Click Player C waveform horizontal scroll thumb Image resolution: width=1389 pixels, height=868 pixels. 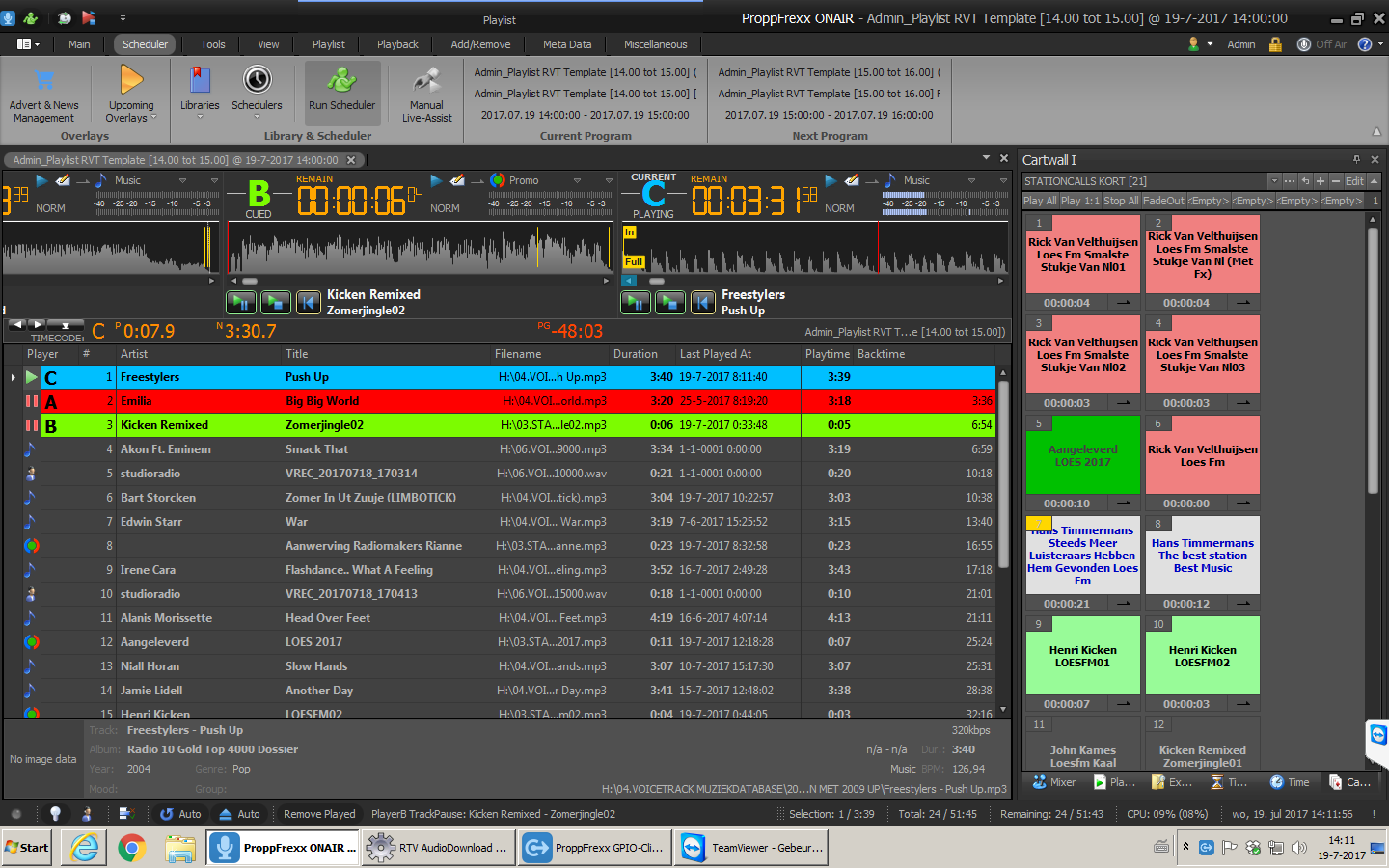657,281
